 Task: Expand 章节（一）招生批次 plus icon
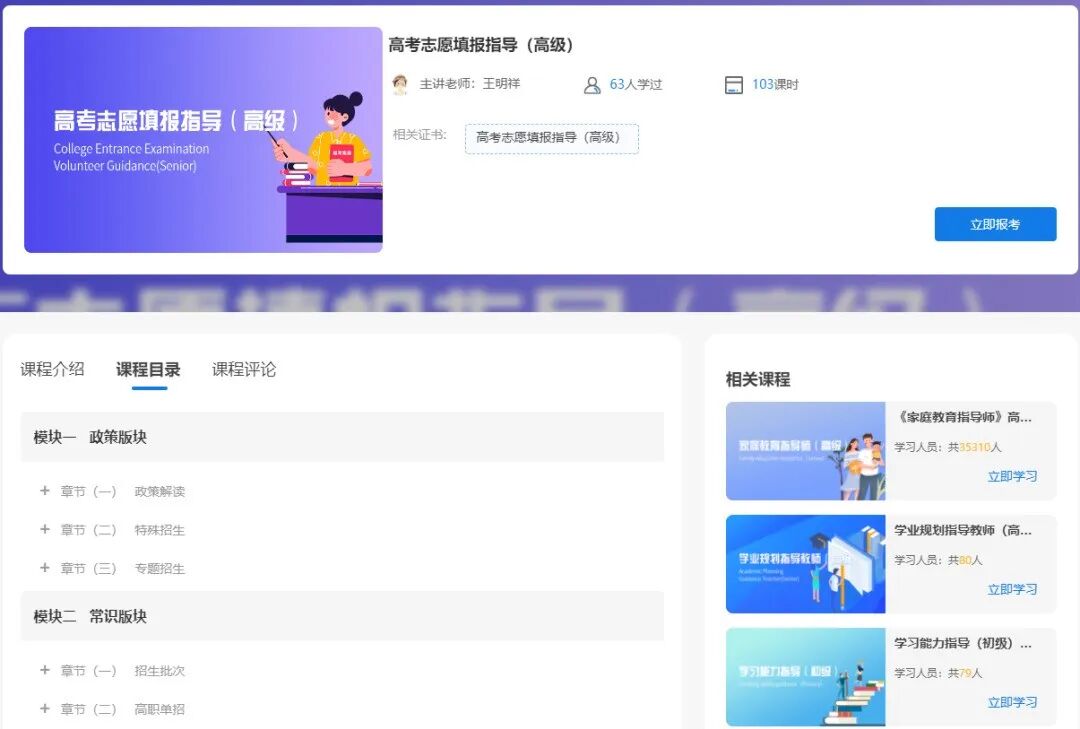[44, 670]
